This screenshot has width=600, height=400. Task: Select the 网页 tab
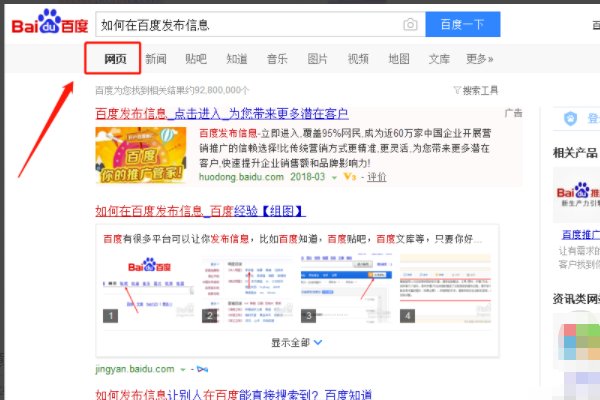(115, 59)
